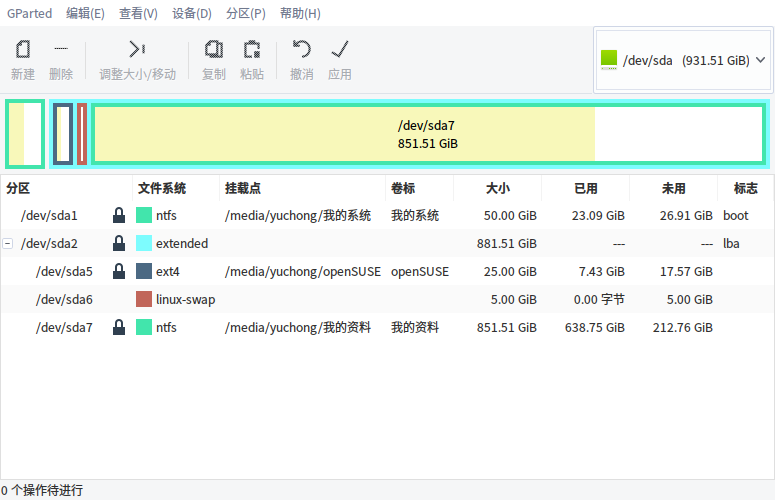775x500 pixels.
Task: Click the linux-swap filesystem text
Action: click(x=185, y=300)
